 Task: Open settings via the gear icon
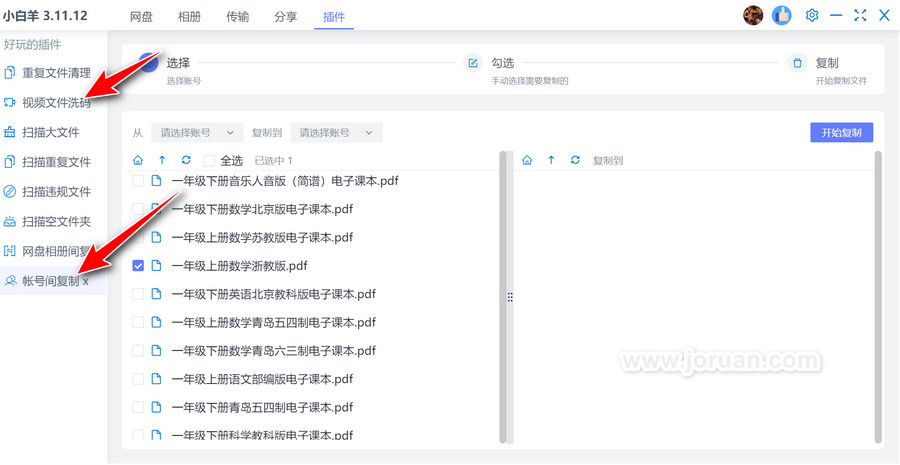pos(812,16)
